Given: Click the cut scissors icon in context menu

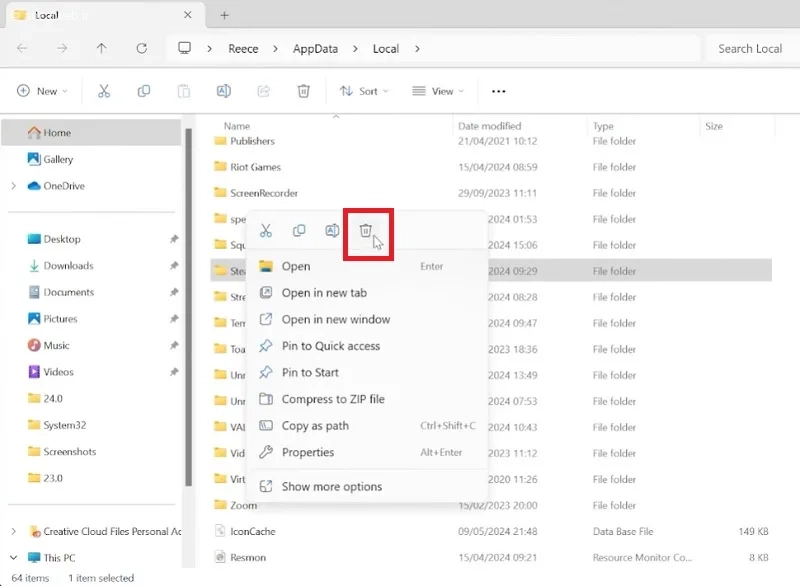Looking at the screenshot, I should pos(266,231).
